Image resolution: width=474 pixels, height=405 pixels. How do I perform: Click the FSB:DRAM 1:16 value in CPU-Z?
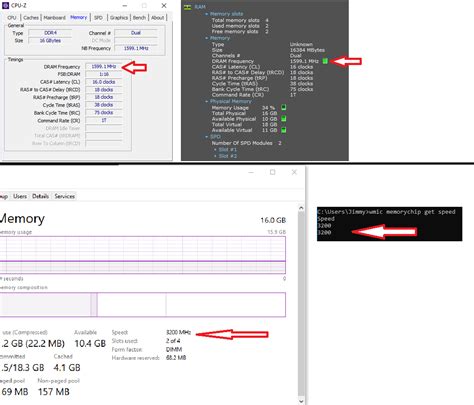[104, 74]
